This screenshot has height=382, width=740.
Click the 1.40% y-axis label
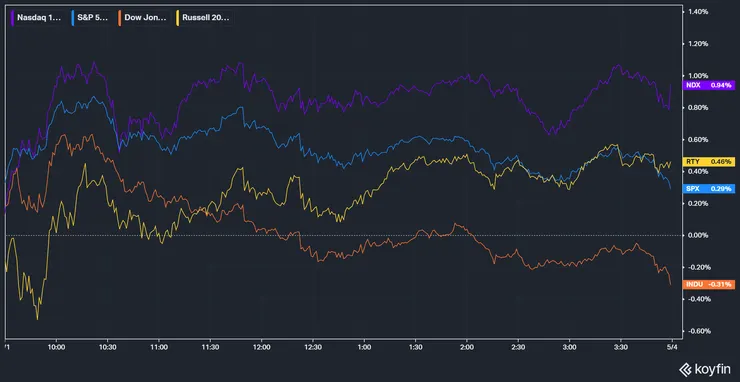(x=698, y=12)
